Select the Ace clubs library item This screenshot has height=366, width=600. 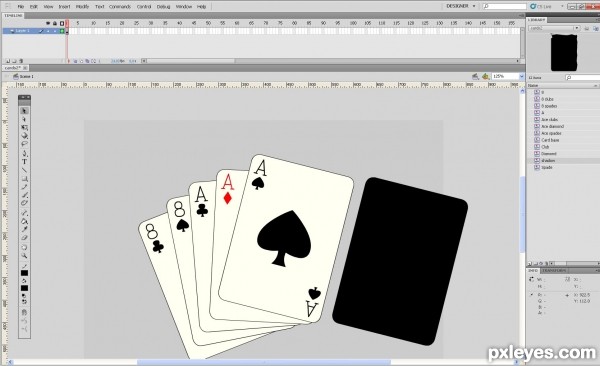[549, 120]
